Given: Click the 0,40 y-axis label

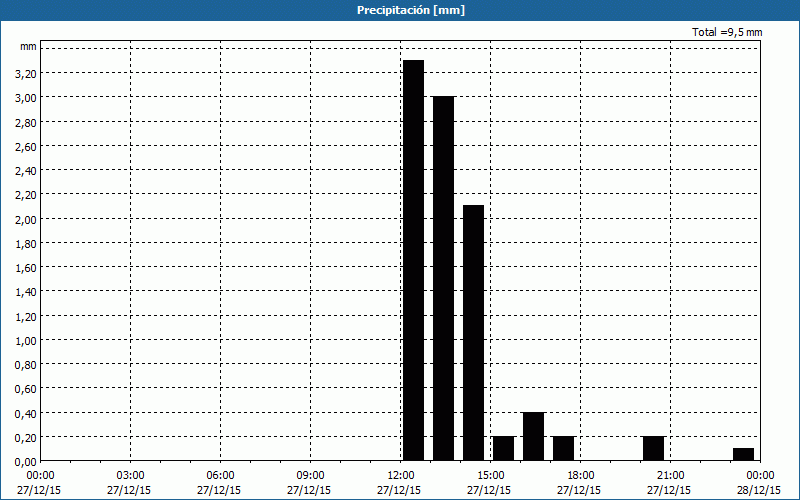Looking at the screenshot, I should point(26,414).
